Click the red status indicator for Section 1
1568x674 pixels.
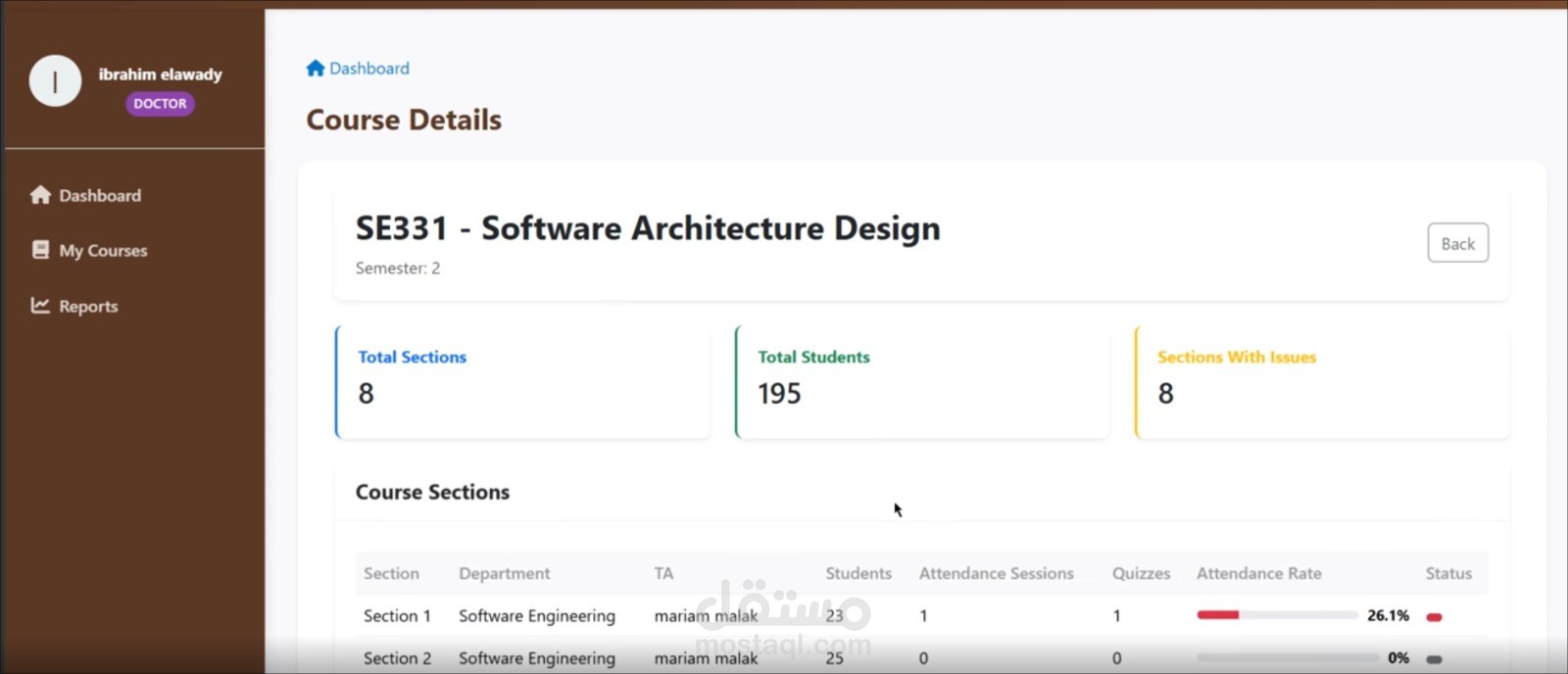(x=1434, y=617)
